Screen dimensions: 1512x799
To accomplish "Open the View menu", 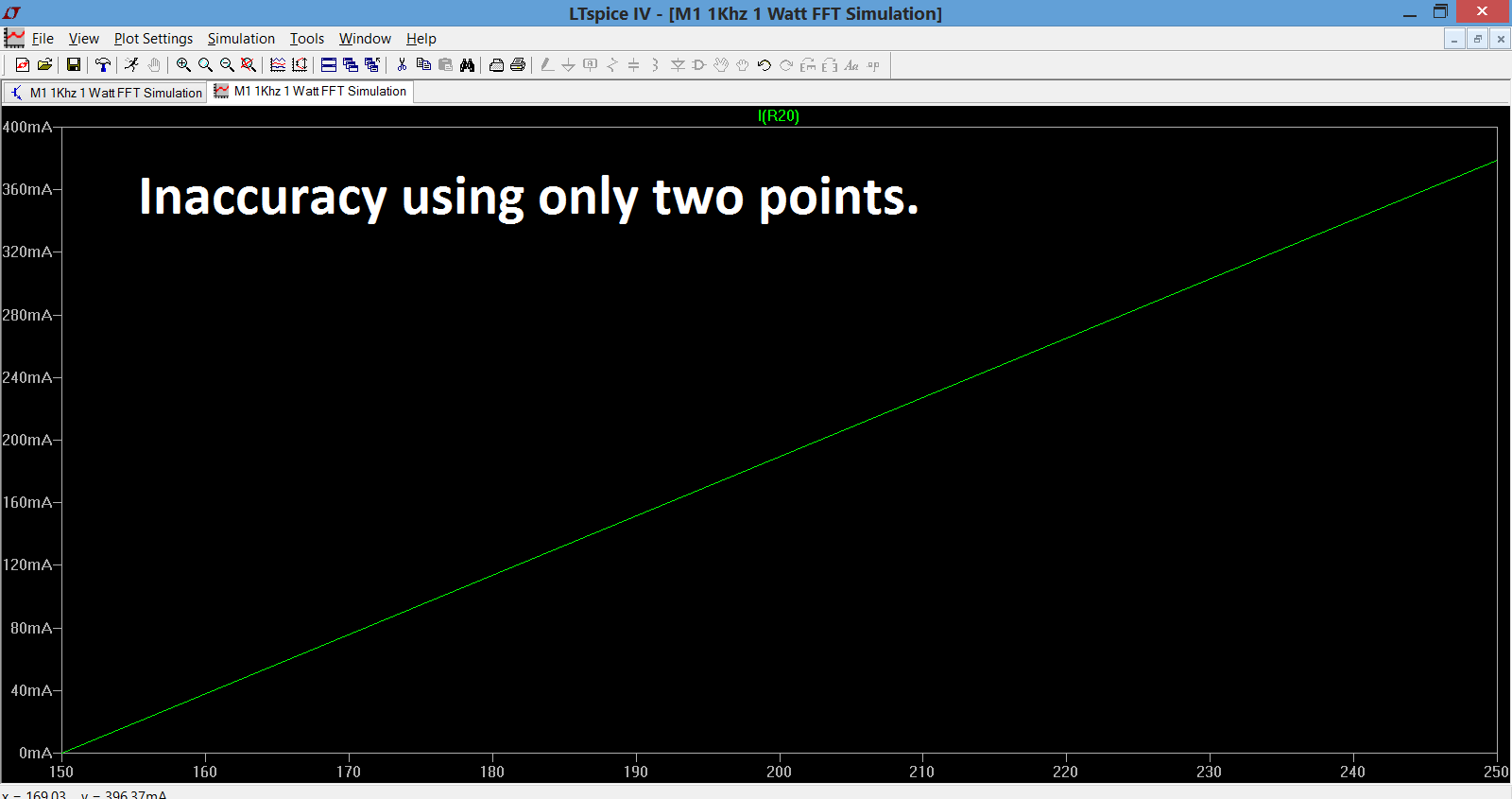I will point(84,39).
